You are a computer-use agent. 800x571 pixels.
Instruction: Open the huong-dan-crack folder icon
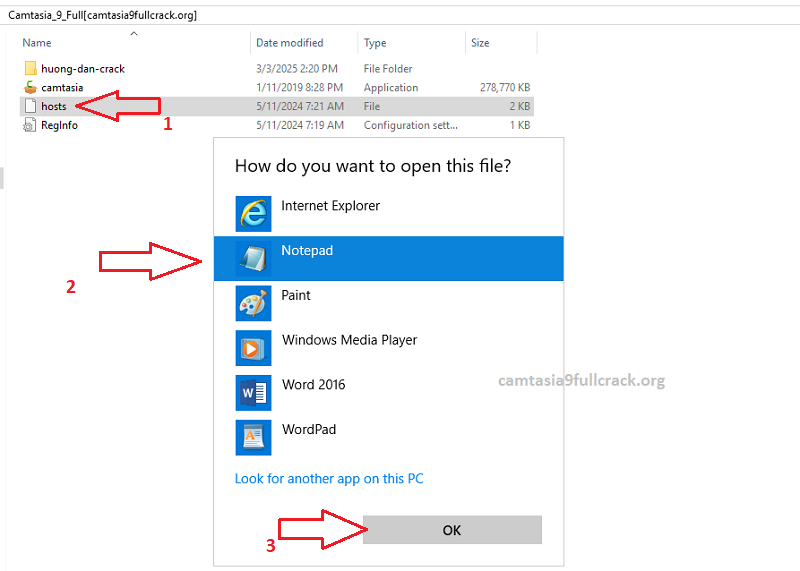click(31, 68)
